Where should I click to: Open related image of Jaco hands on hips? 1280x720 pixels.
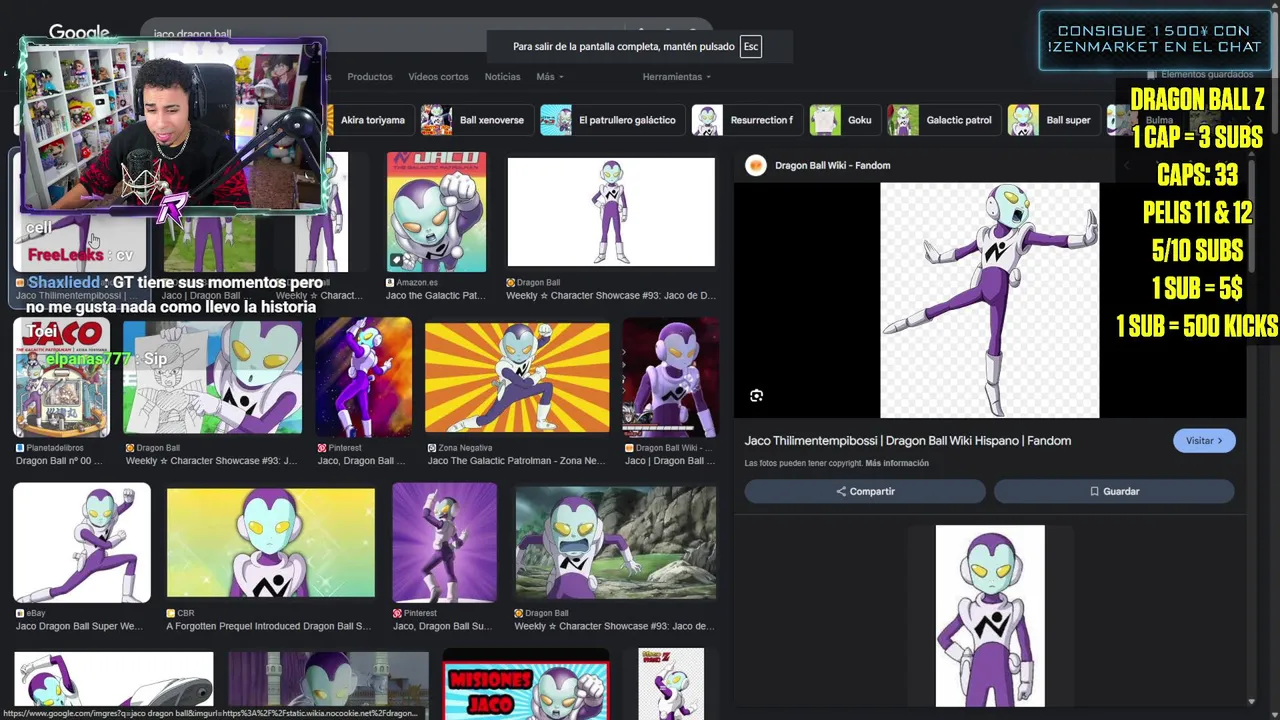(x=990, y=616)
